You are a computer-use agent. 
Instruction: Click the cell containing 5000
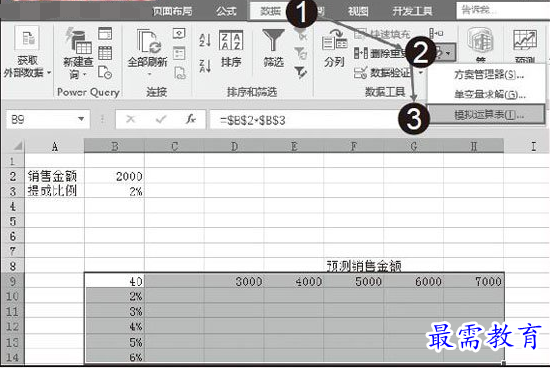[x=354, y=281]
